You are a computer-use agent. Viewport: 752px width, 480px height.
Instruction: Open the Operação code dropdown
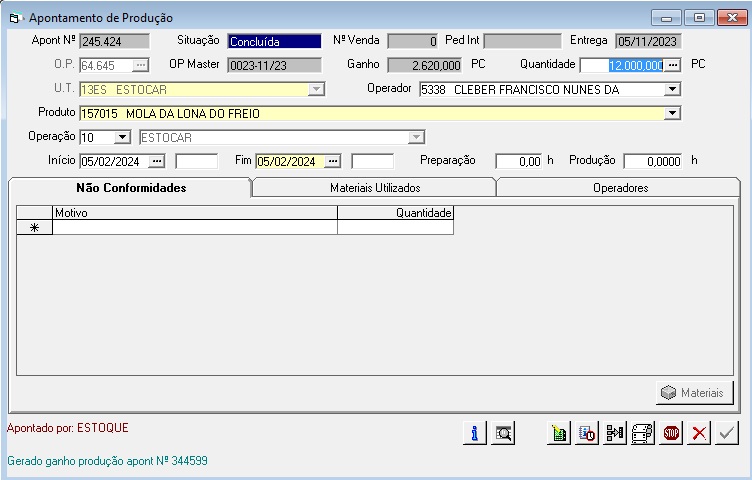click(x=123, y=137)
